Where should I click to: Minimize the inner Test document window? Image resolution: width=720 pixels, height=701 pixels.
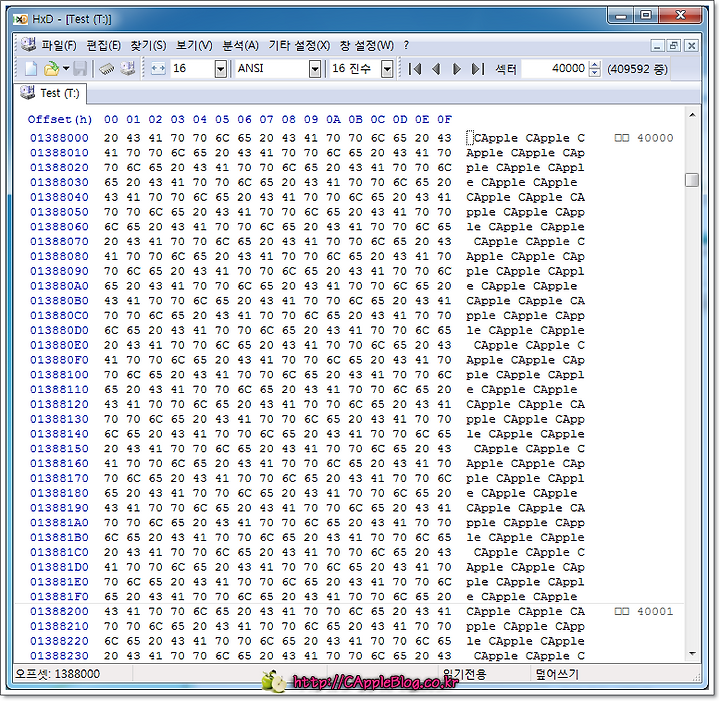(x=657, y=45)
